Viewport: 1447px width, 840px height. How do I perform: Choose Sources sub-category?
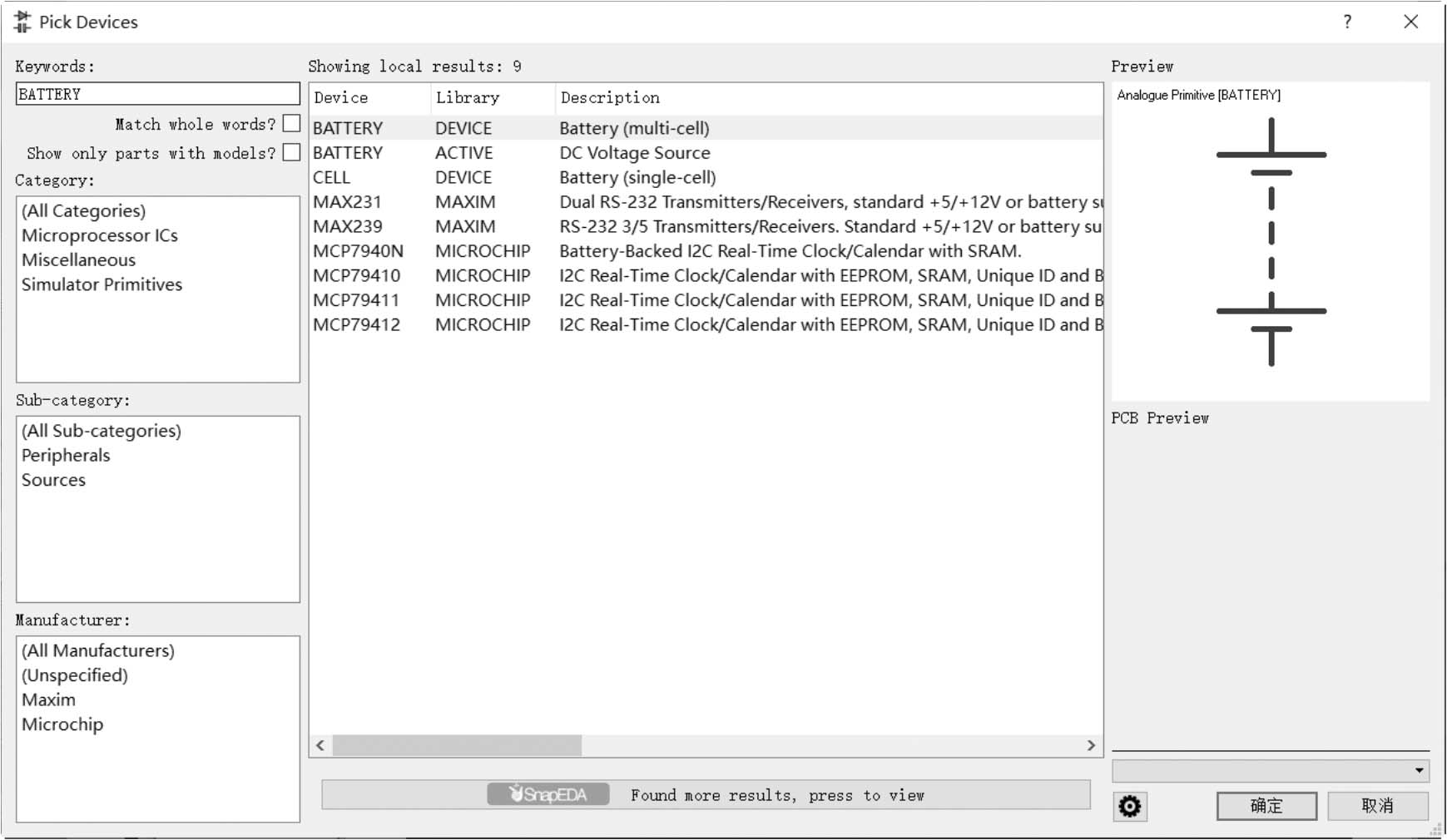[53, 480]
